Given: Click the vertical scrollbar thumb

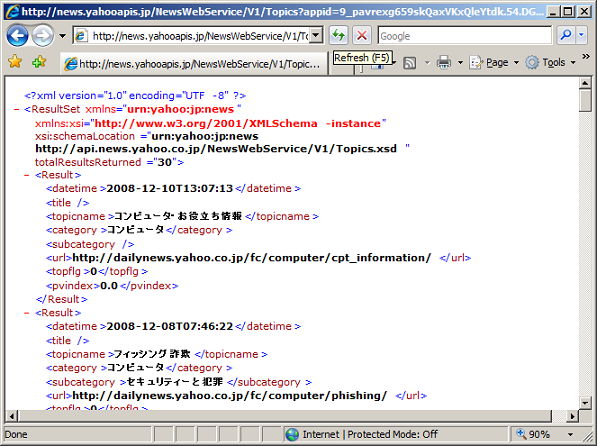Looking at the screenshot, I should pyautogui.click(x=584, y=101).
